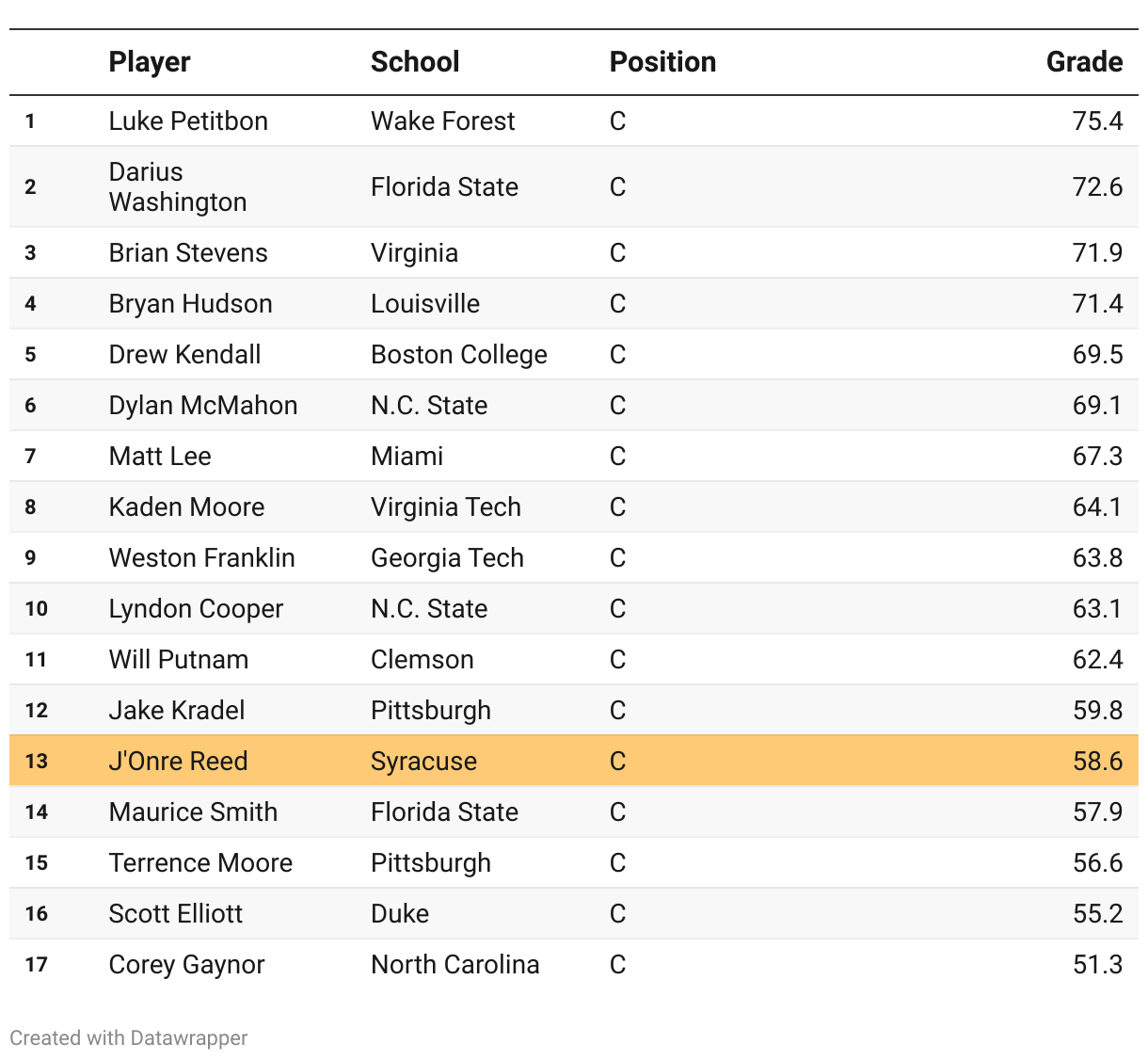The image size is (1148, 1060).
Task: Open the Created with Datawrapper link
Action: (129, 1037)
